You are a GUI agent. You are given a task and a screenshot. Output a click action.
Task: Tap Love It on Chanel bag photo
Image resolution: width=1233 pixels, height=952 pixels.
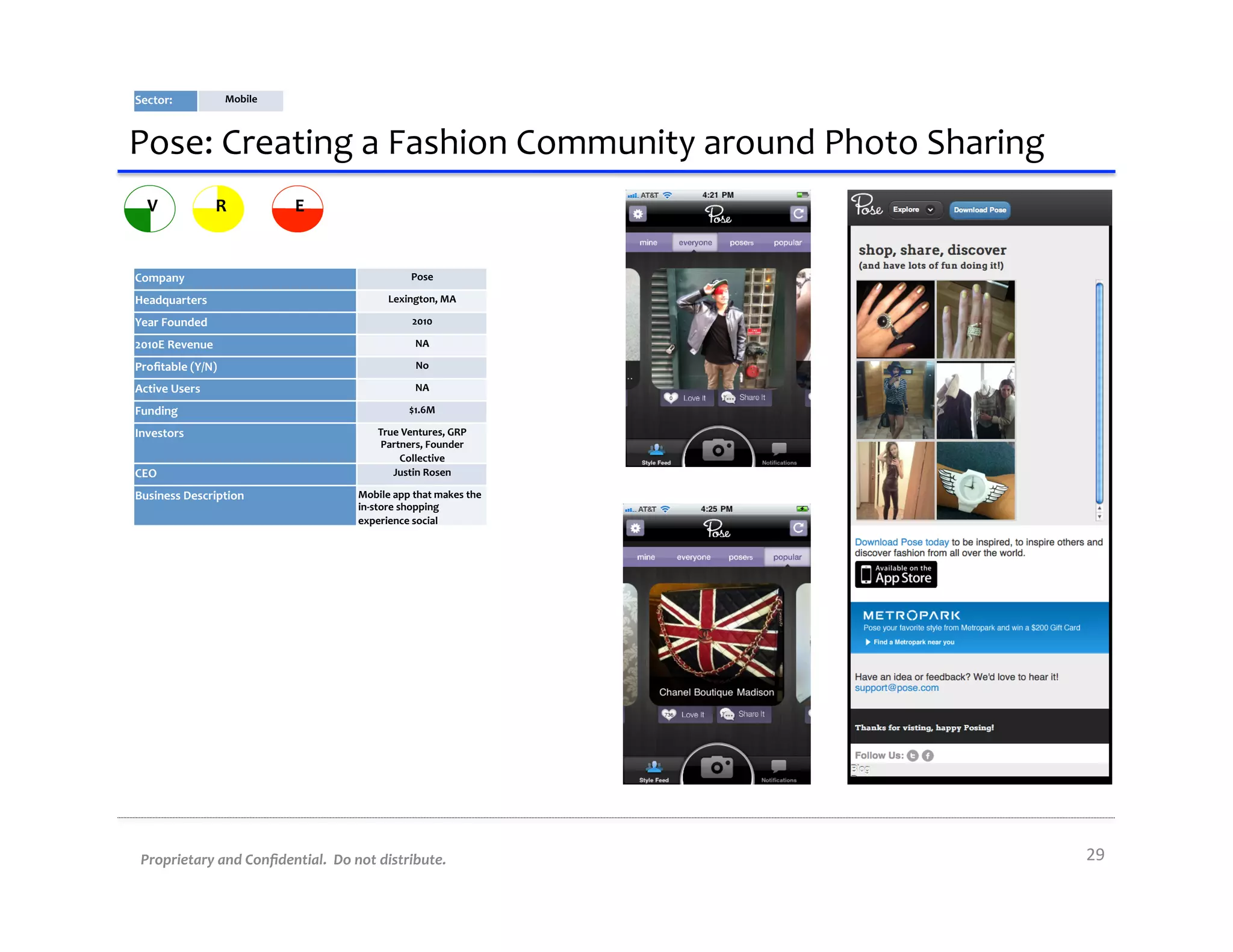point(685,714)
